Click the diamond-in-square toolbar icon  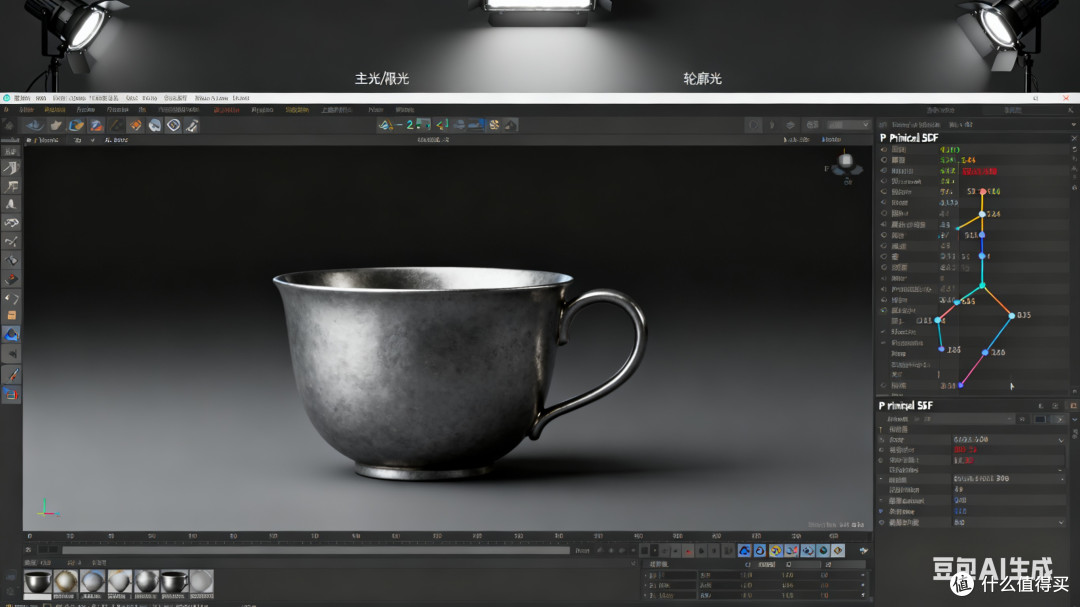pyautogui.click(x=173, y=125)
